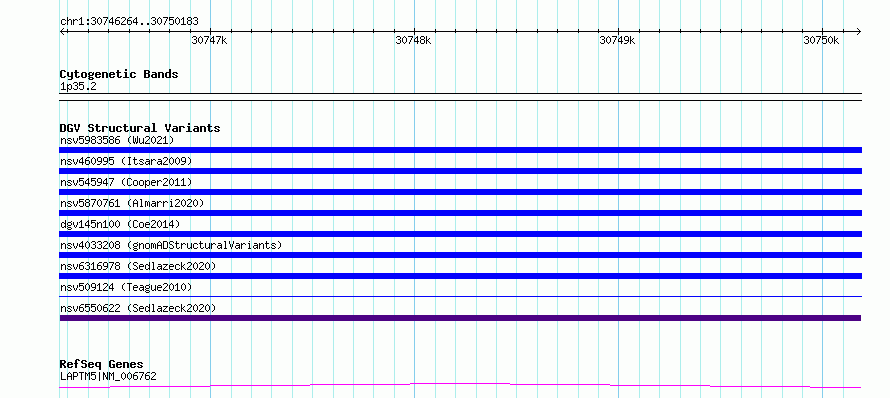Click variant label nsv6550622 (Sedlazeck2020)
Screen dimensions: 890x398
click(x=138, y=308)
